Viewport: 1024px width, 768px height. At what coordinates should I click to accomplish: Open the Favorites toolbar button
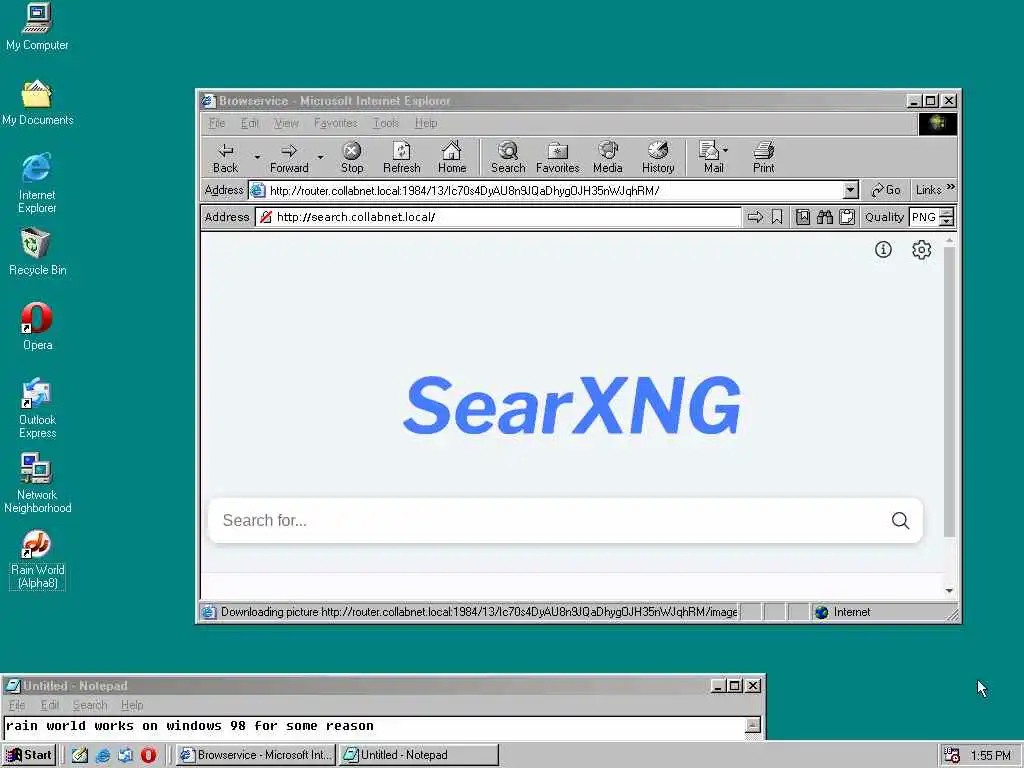coord(558,158)
